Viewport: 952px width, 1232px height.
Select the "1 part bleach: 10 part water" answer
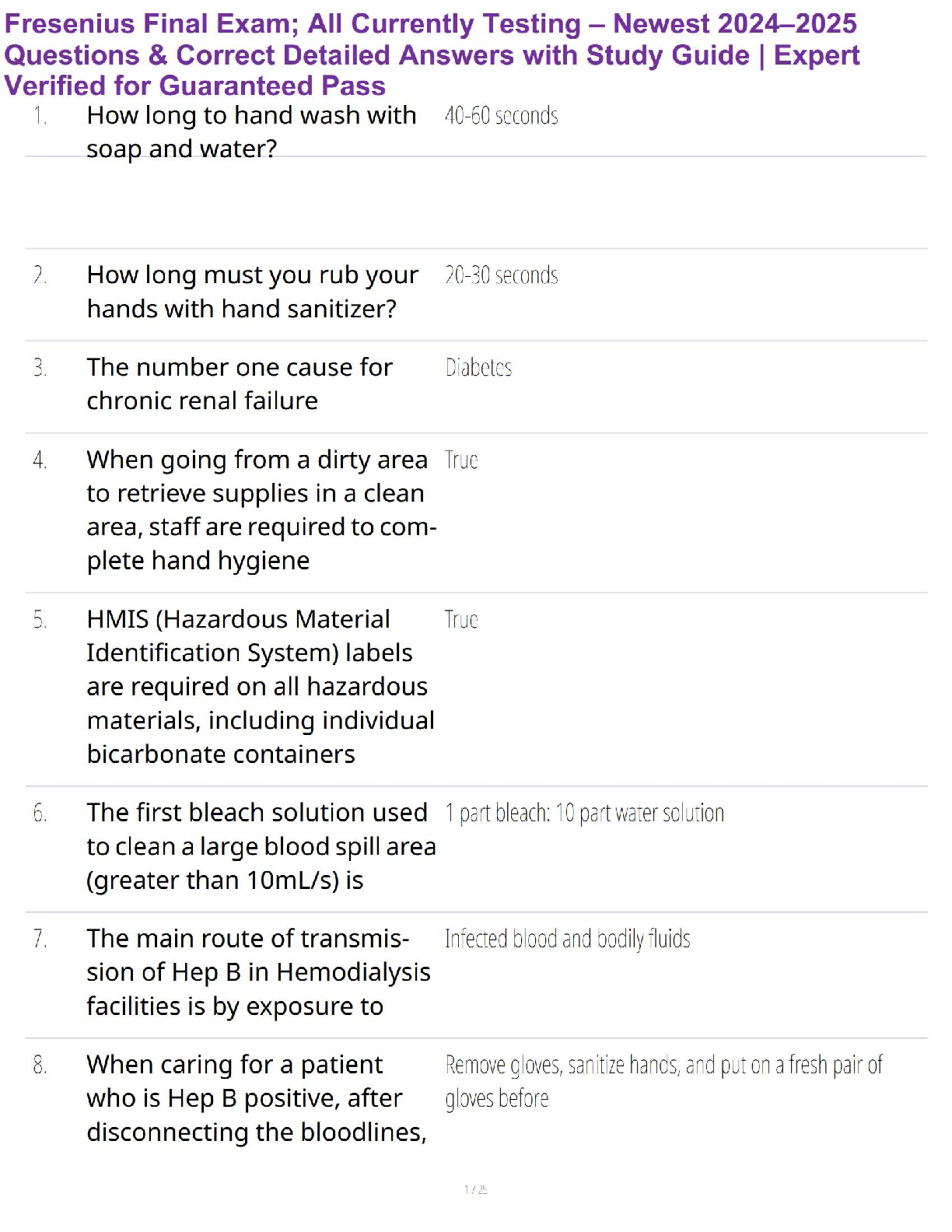584,814
